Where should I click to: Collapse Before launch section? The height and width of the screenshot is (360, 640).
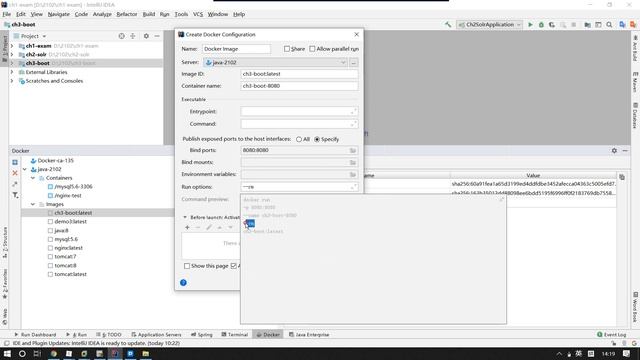[x=185, y=217]
